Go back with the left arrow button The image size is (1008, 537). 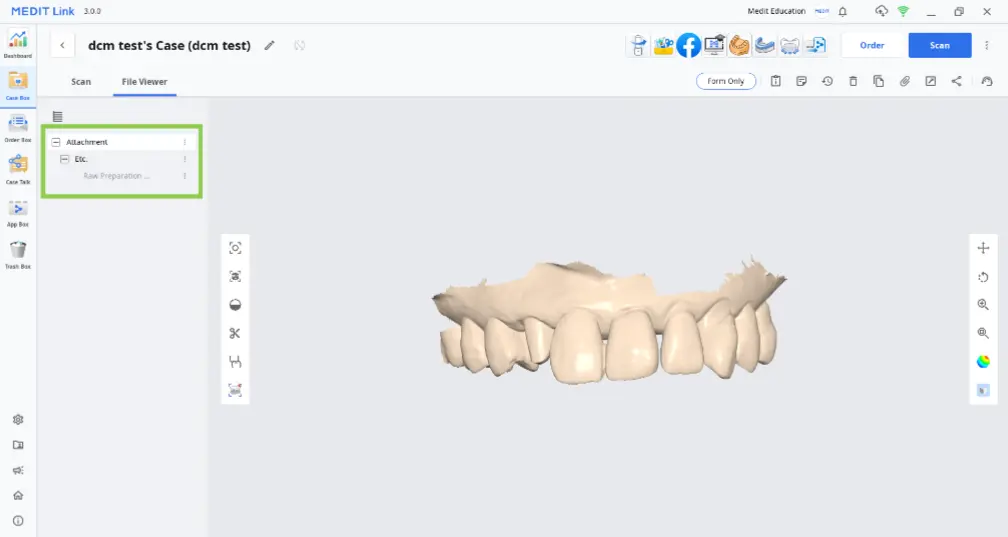(62, 45)
